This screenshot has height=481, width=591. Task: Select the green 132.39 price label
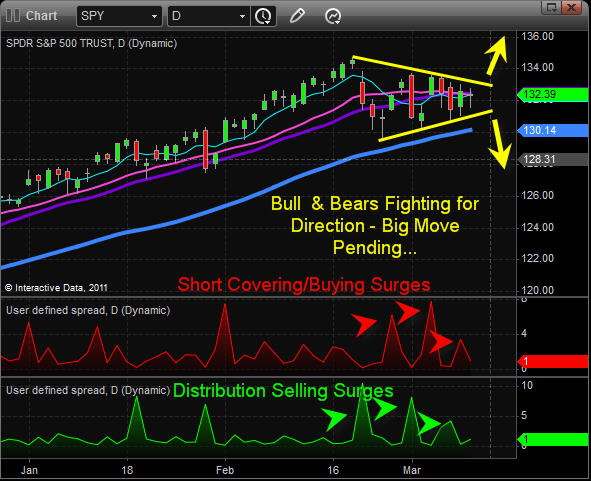click(x=553, y=94)
